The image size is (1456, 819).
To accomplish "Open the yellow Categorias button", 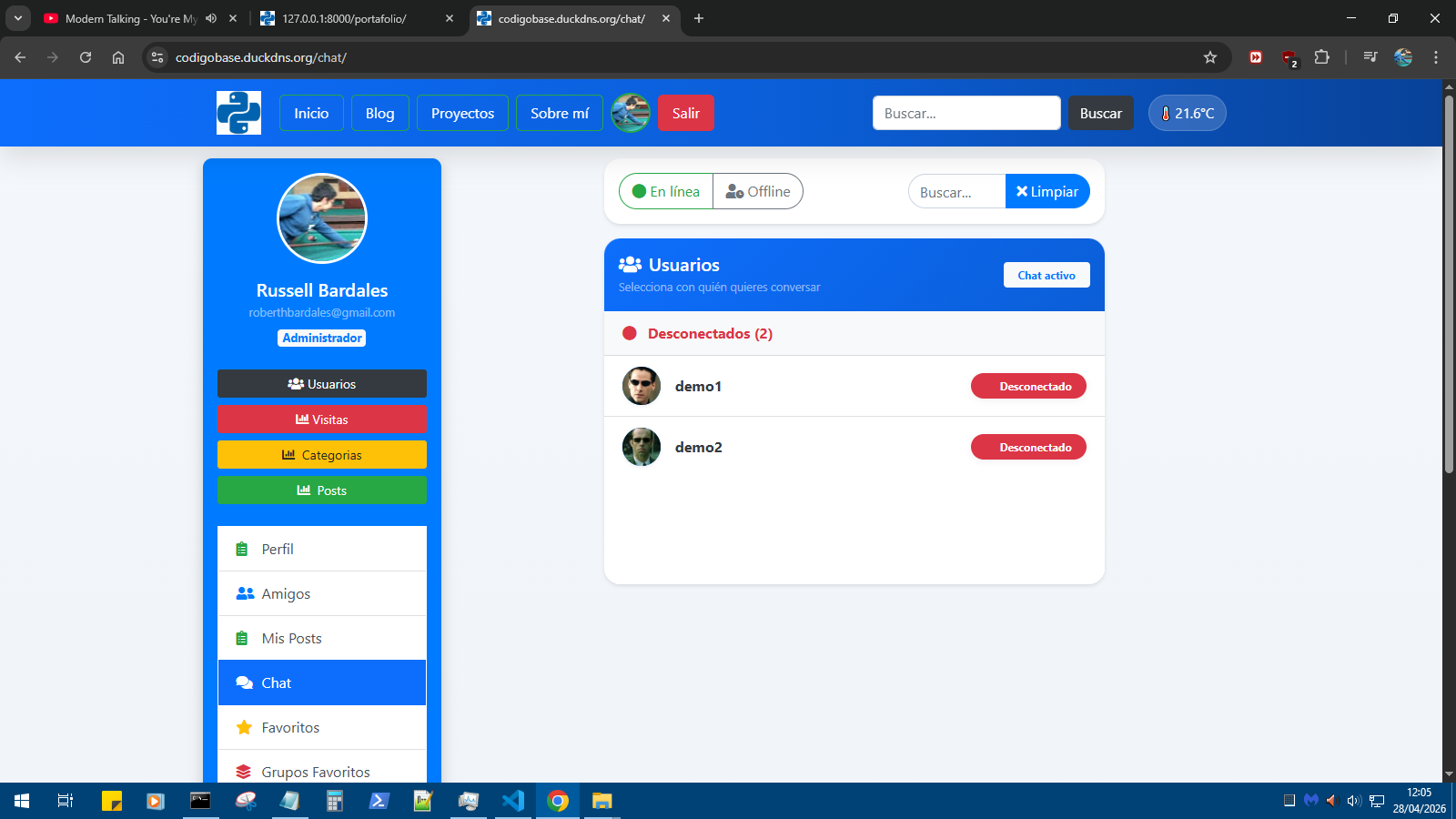I will coord(322,454).
